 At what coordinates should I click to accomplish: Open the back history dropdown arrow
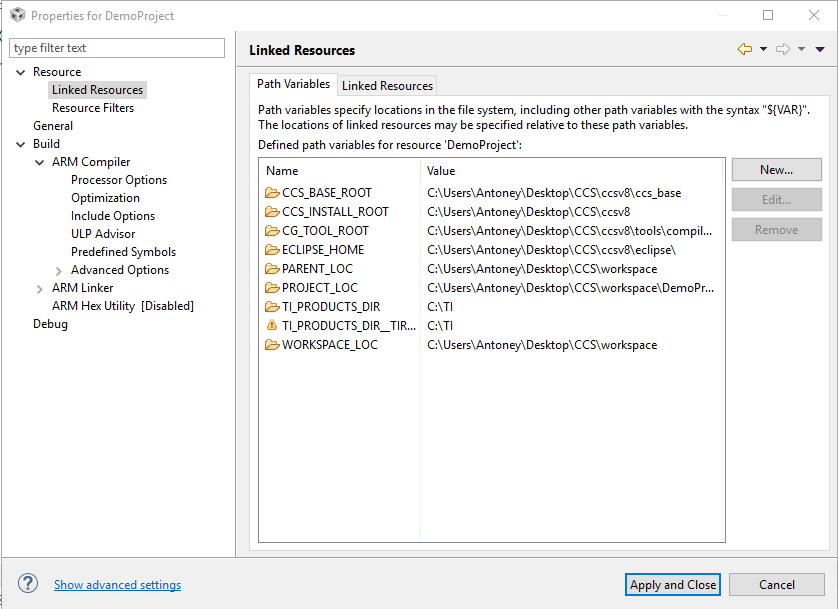[x=763, y=49]
